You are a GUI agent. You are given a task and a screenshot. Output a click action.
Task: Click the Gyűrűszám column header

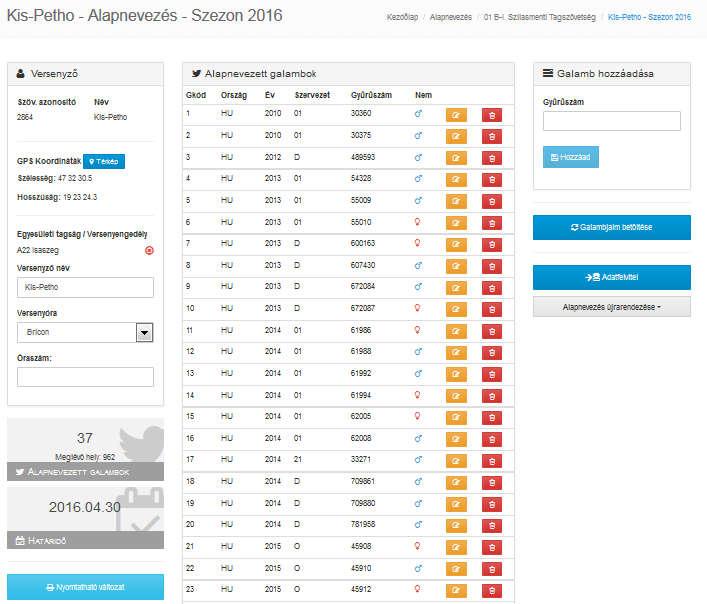pyautogui.click(x=371, y=95)
